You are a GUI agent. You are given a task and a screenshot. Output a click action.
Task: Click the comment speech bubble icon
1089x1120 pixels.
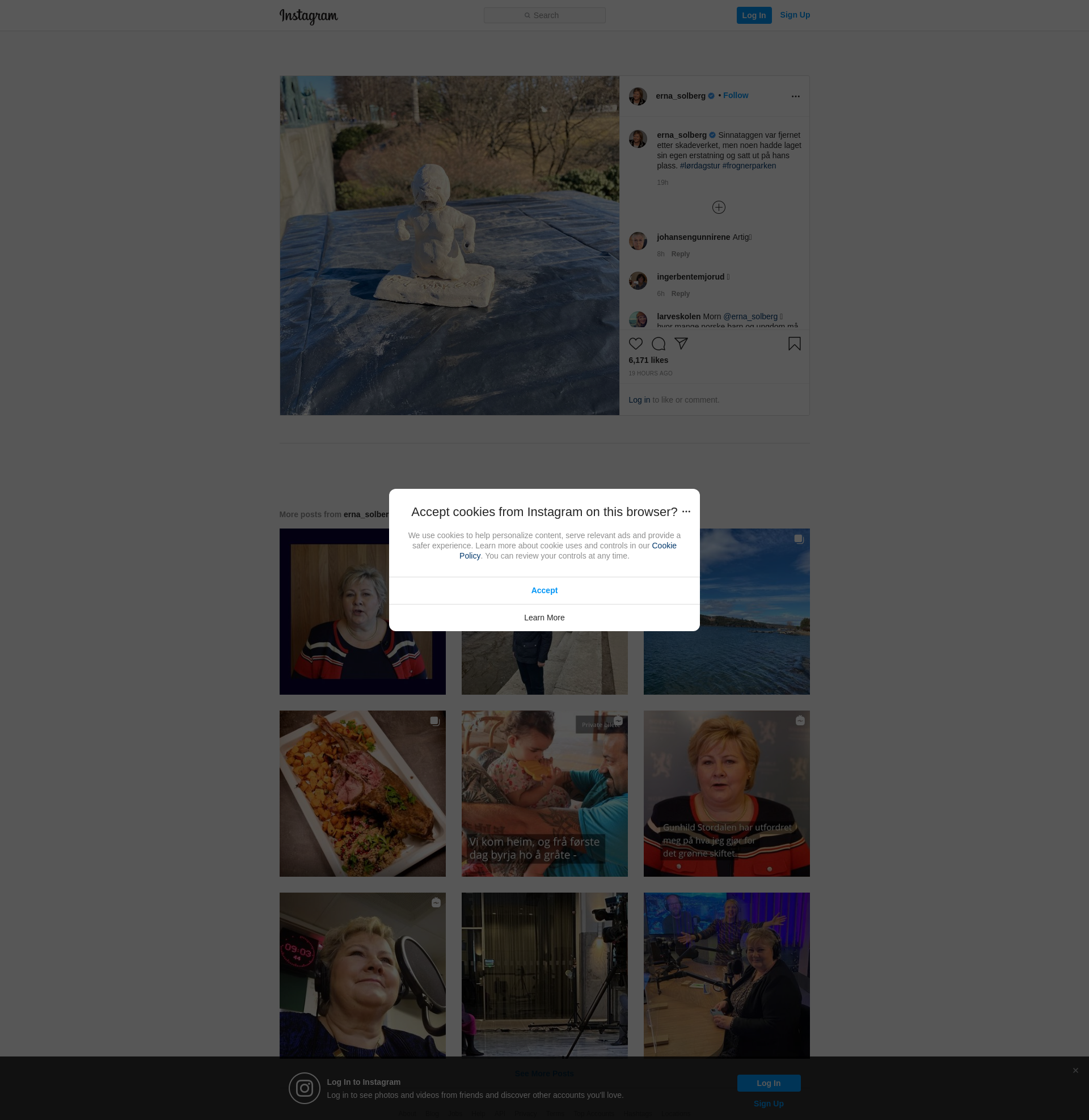click(x=659, y=344)
